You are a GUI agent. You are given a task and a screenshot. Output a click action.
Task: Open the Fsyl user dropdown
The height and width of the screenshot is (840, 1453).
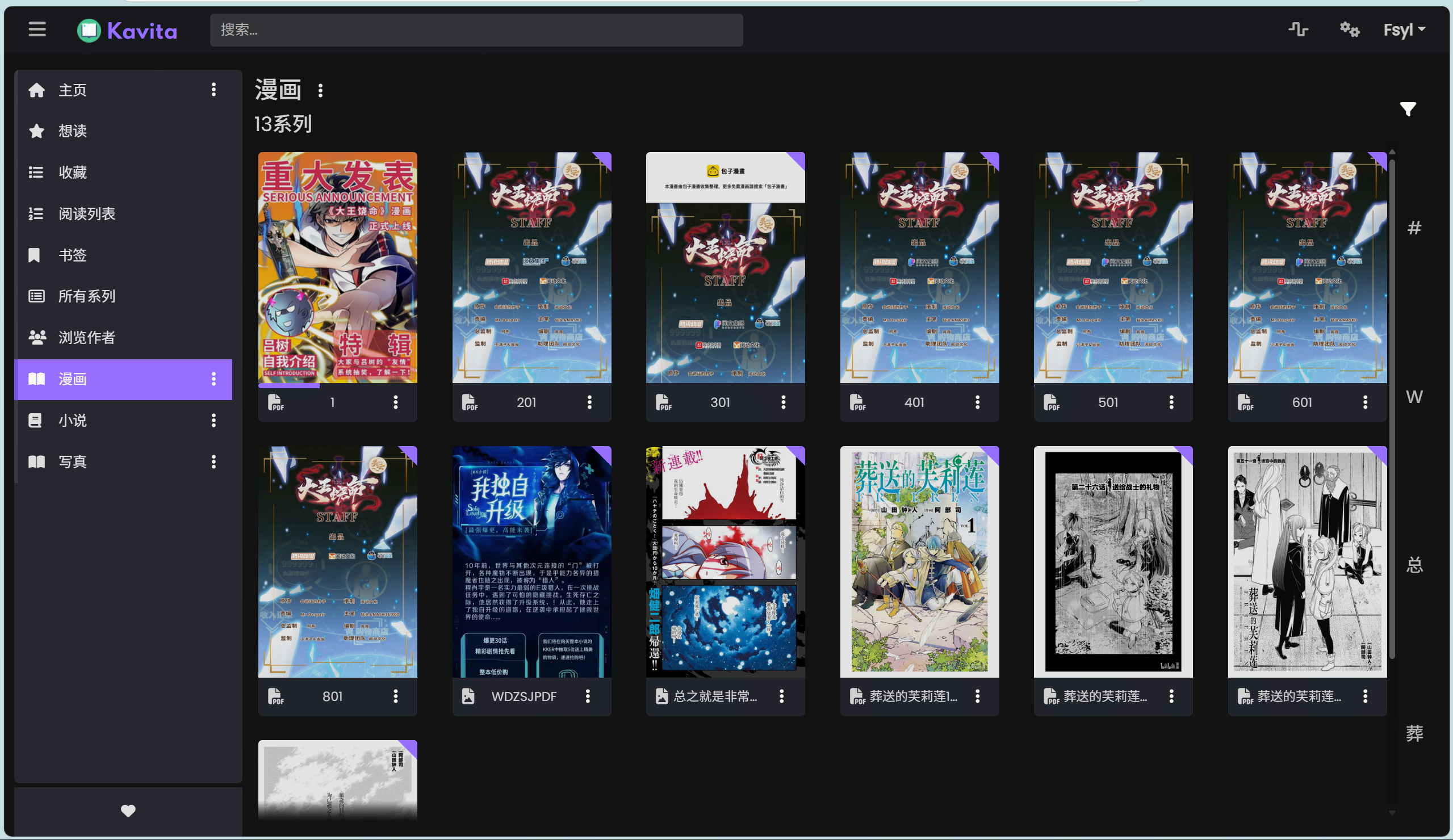pos(1404,30)
